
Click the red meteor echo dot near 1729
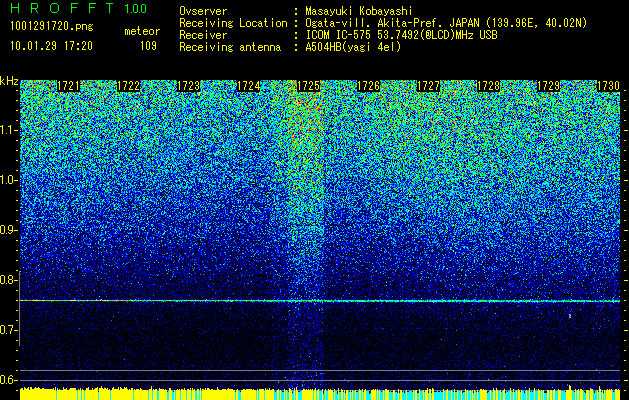tap(570, 317)
